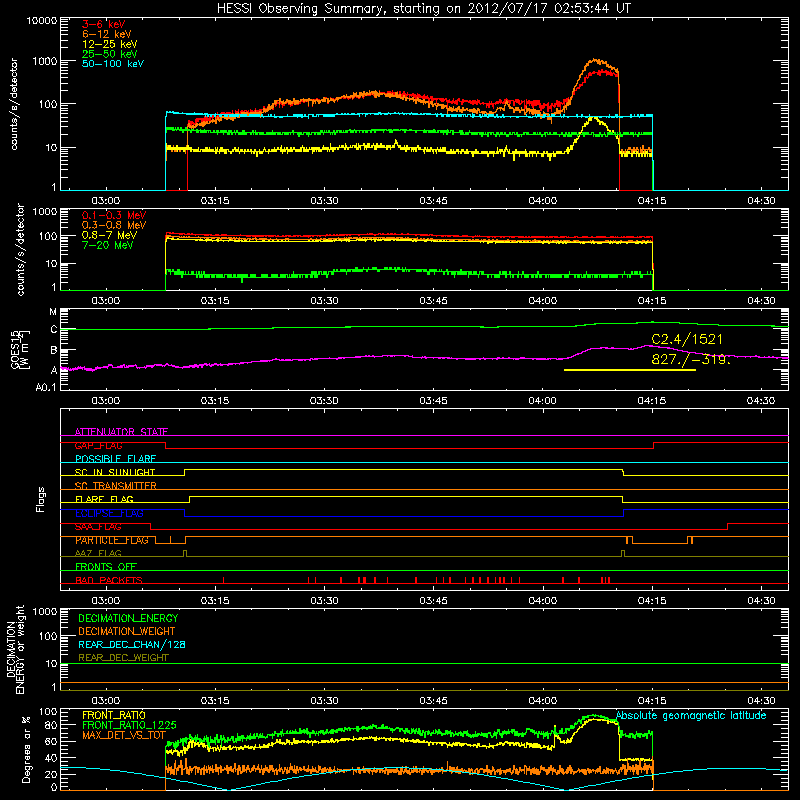Screen dimensions: 800x800
Task: Select the 50-100 keV legend label
Action: (x=113, y=64)
